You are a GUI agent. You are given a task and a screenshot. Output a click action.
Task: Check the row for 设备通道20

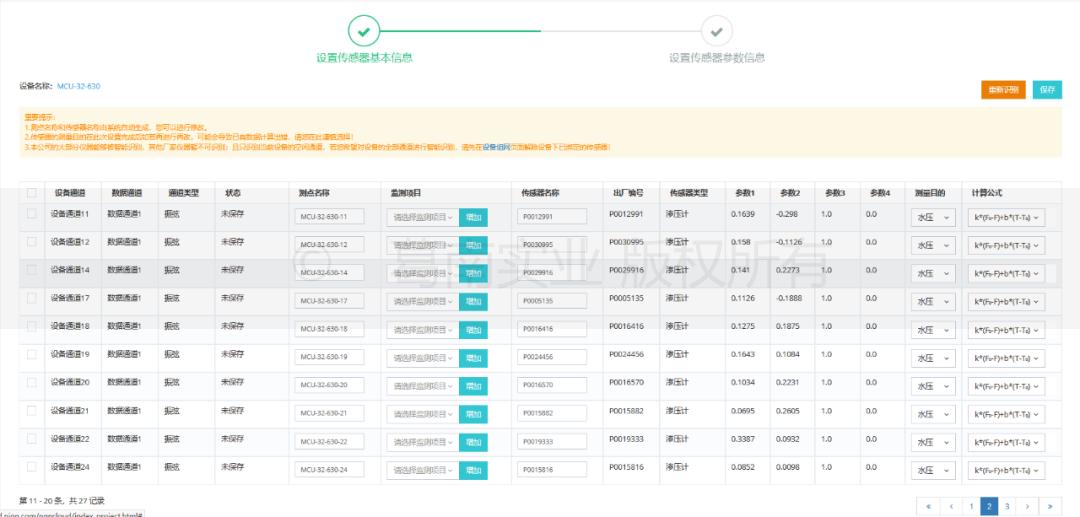[x=32, y=382]
